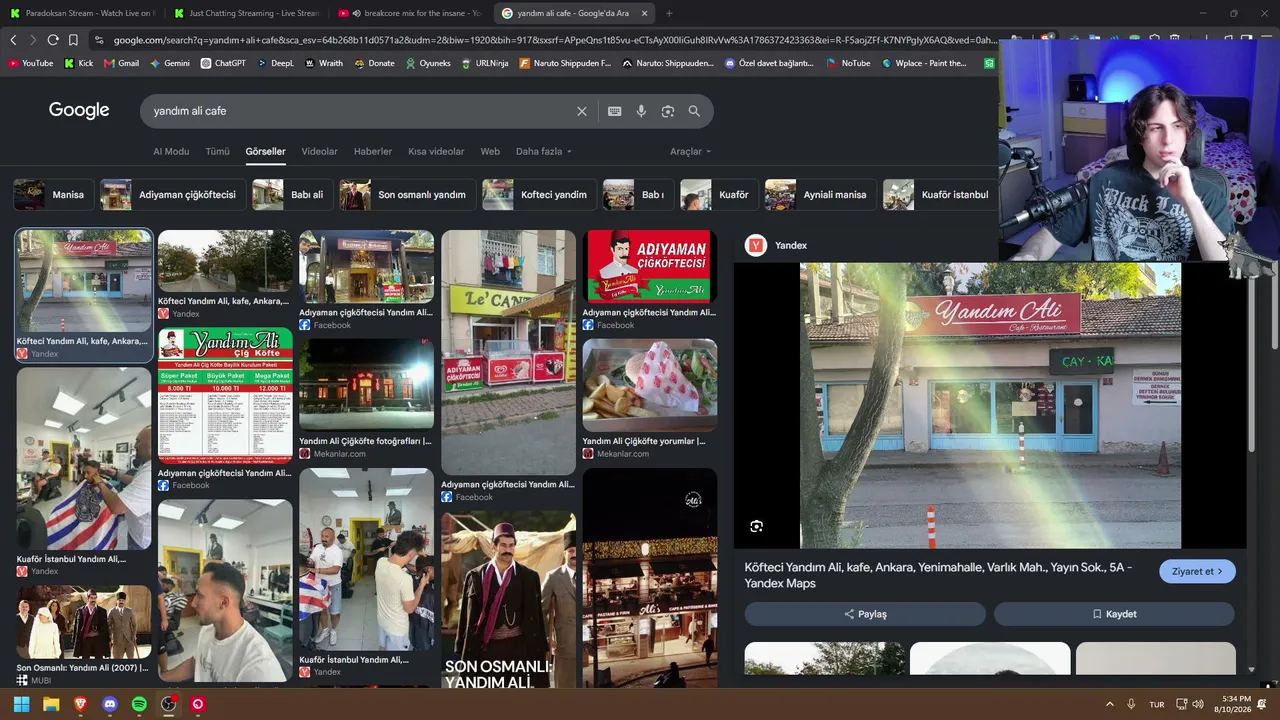Switch to the Just Chatting Streaming tab
Viewport: 1280px width, 720px height.
pyautogui.click(x=245, y=13)
